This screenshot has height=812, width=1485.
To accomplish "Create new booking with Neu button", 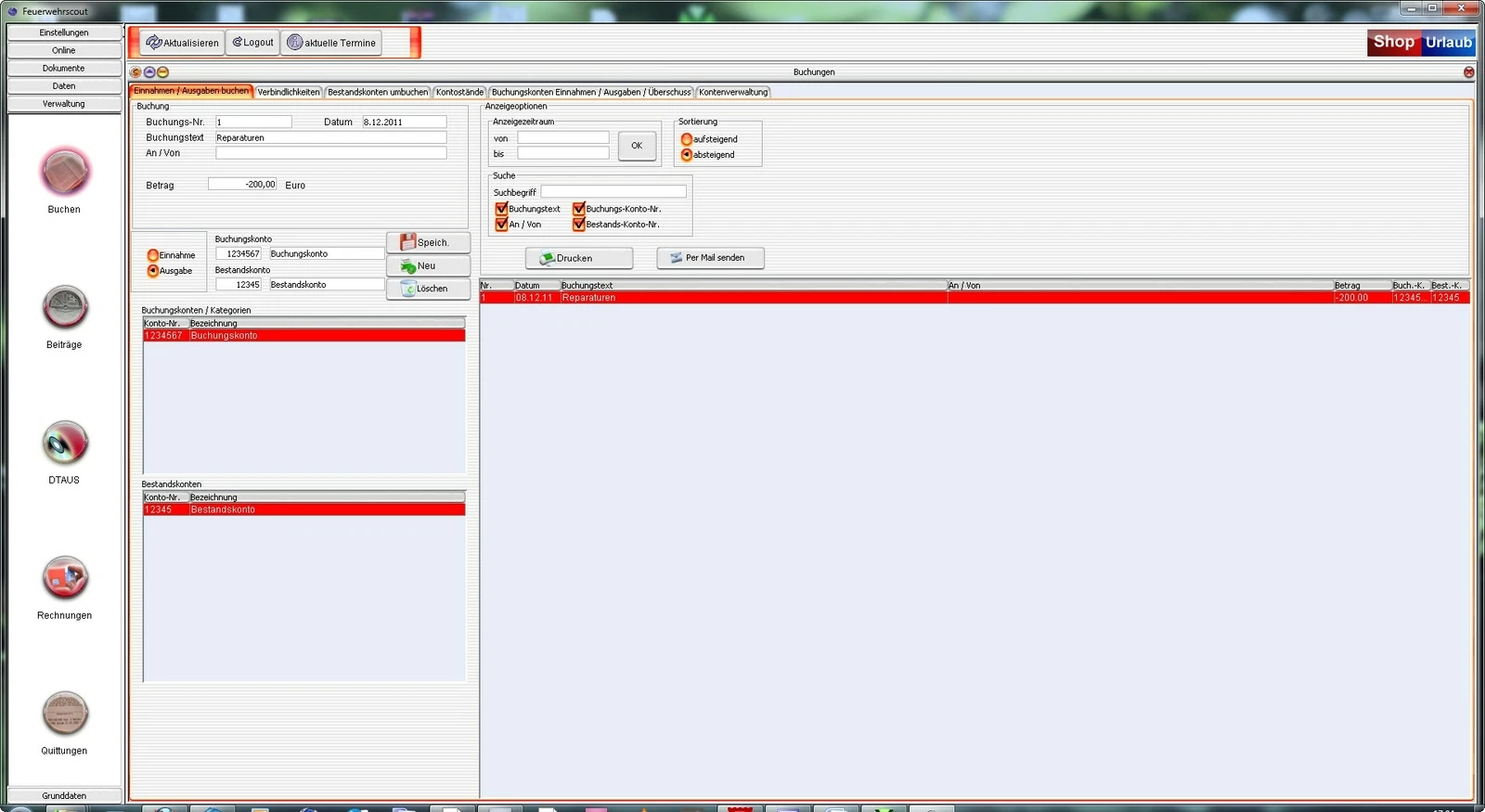I will pos(428,265).
